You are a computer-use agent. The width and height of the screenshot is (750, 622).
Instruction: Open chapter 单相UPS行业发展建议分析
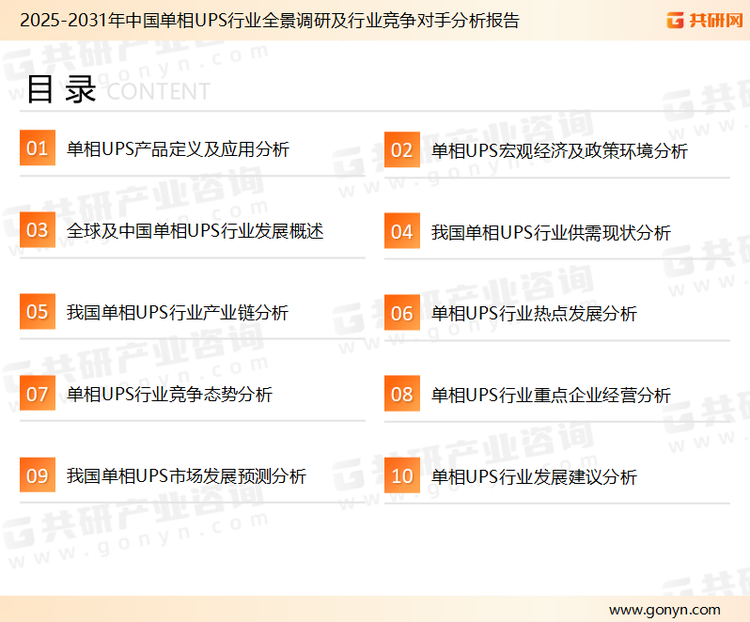click(x=534, y=477)
